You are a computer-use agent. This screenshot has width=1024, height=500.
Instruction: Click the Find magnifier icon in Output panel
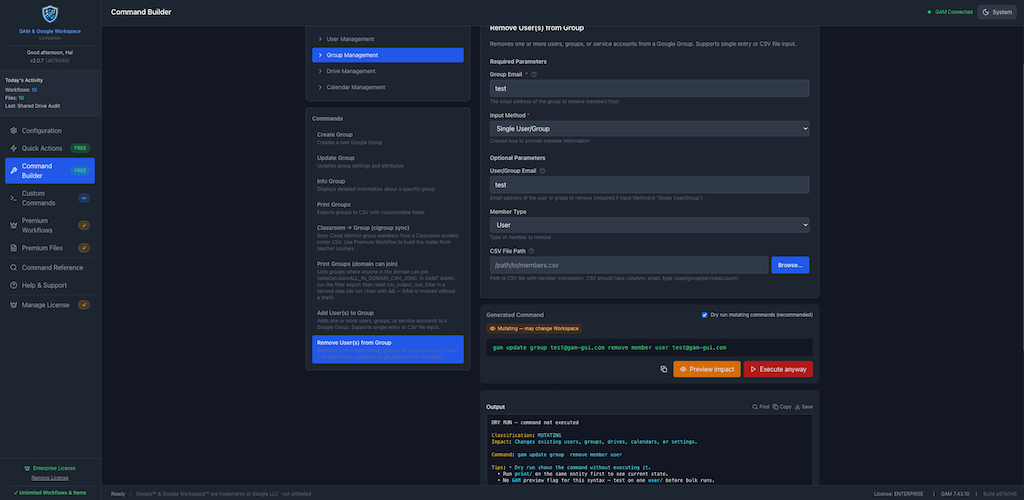click(755, 407)
